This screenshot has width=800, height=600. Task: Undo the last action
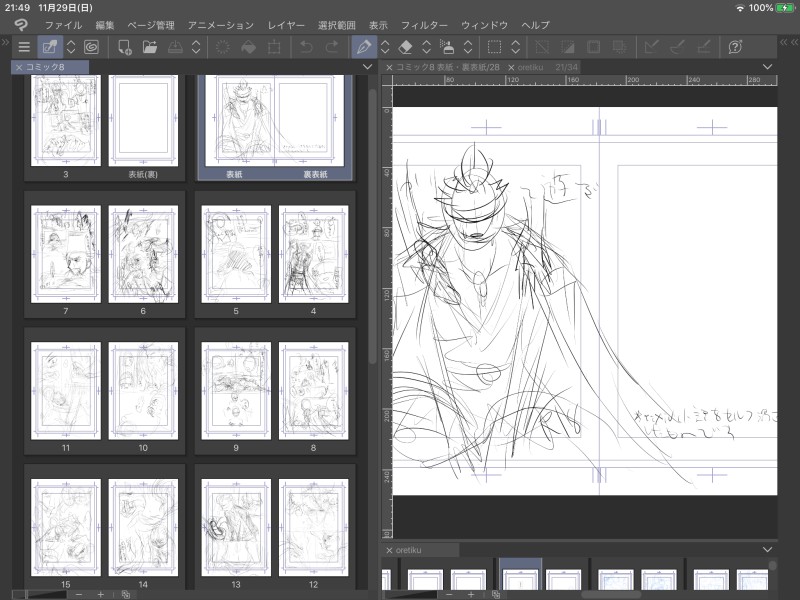(306, 47)
